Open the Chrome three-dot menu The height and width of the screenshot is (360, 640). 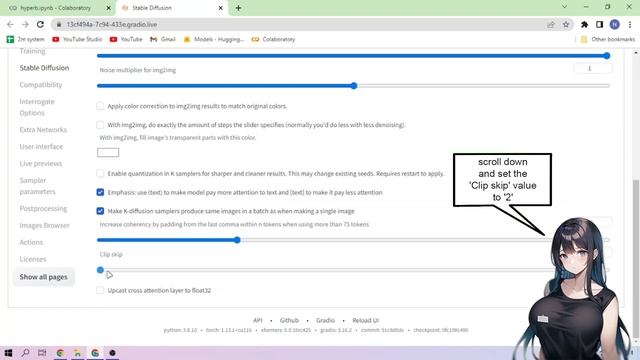pyautogui.click(x=630, y=24)
